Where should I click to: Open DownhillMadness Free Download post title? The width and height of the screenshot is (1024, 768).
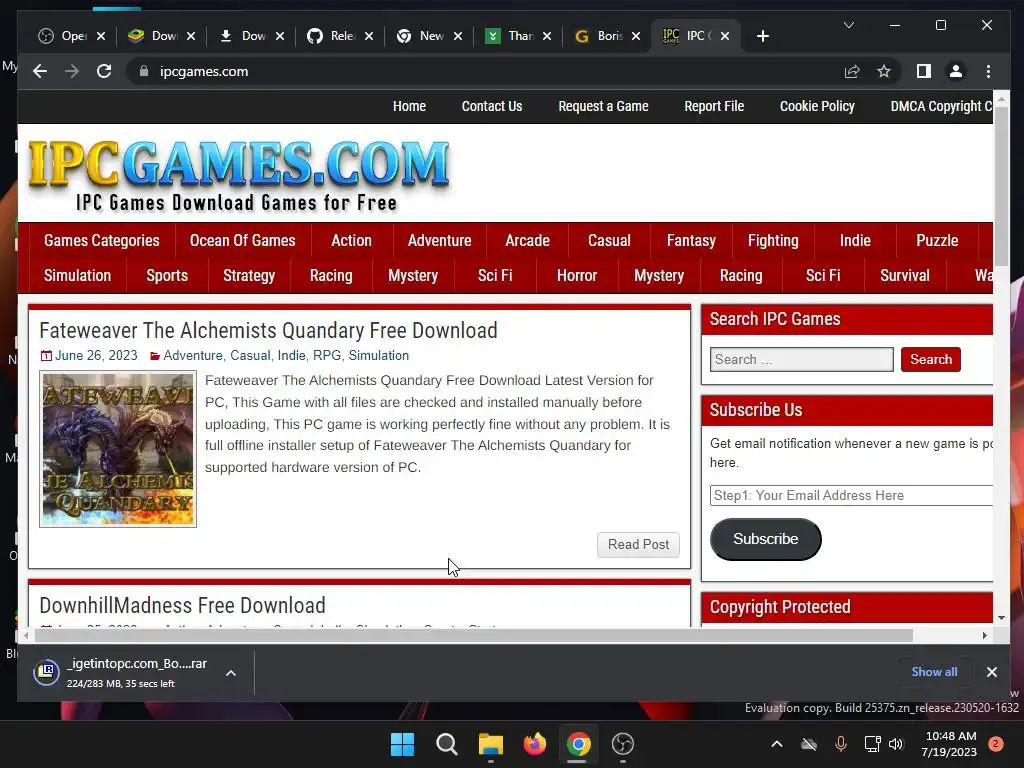point(182,605)
